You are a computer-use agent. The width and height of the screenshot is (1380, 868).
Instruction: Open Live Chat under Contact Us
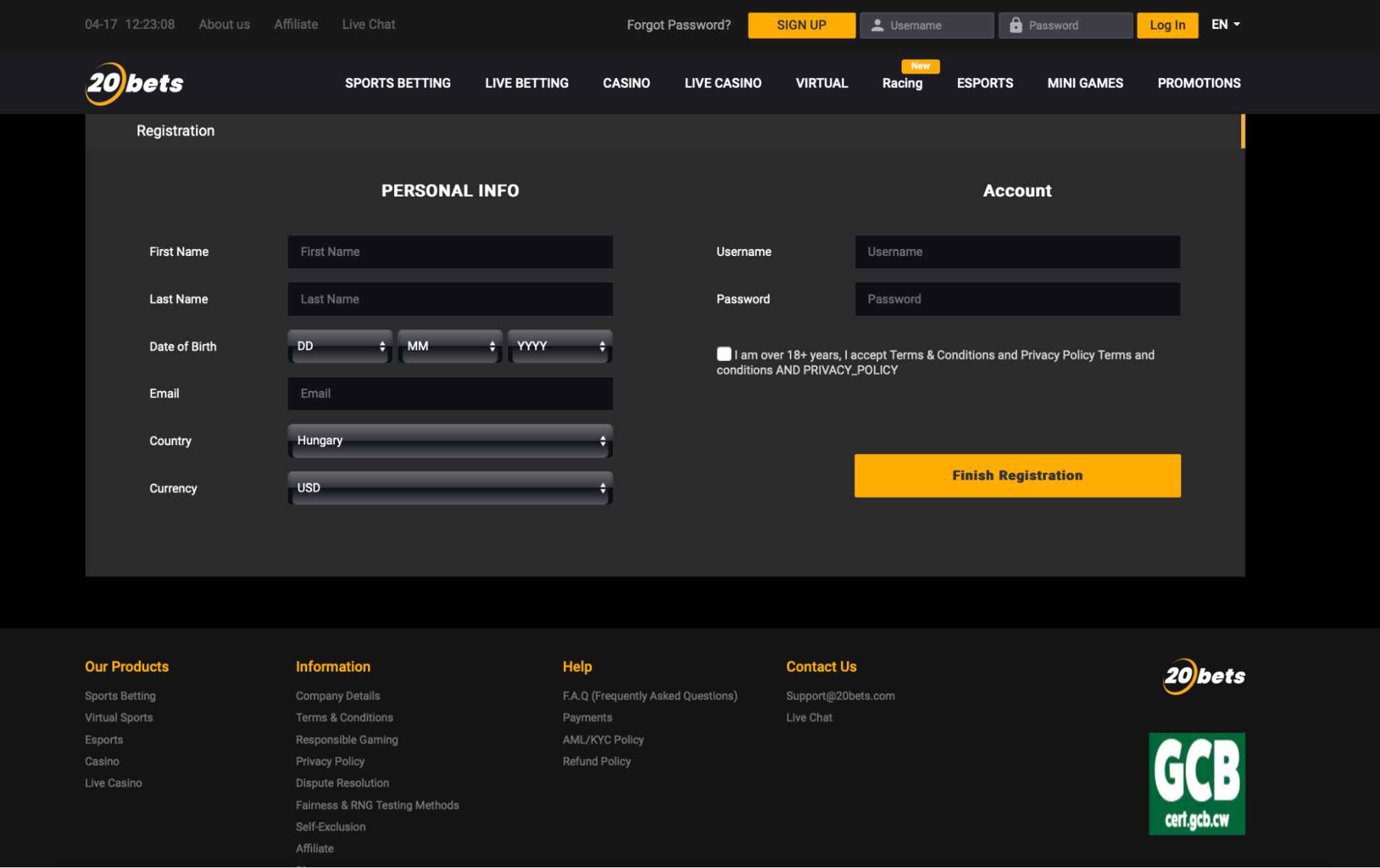click(809, 718)
